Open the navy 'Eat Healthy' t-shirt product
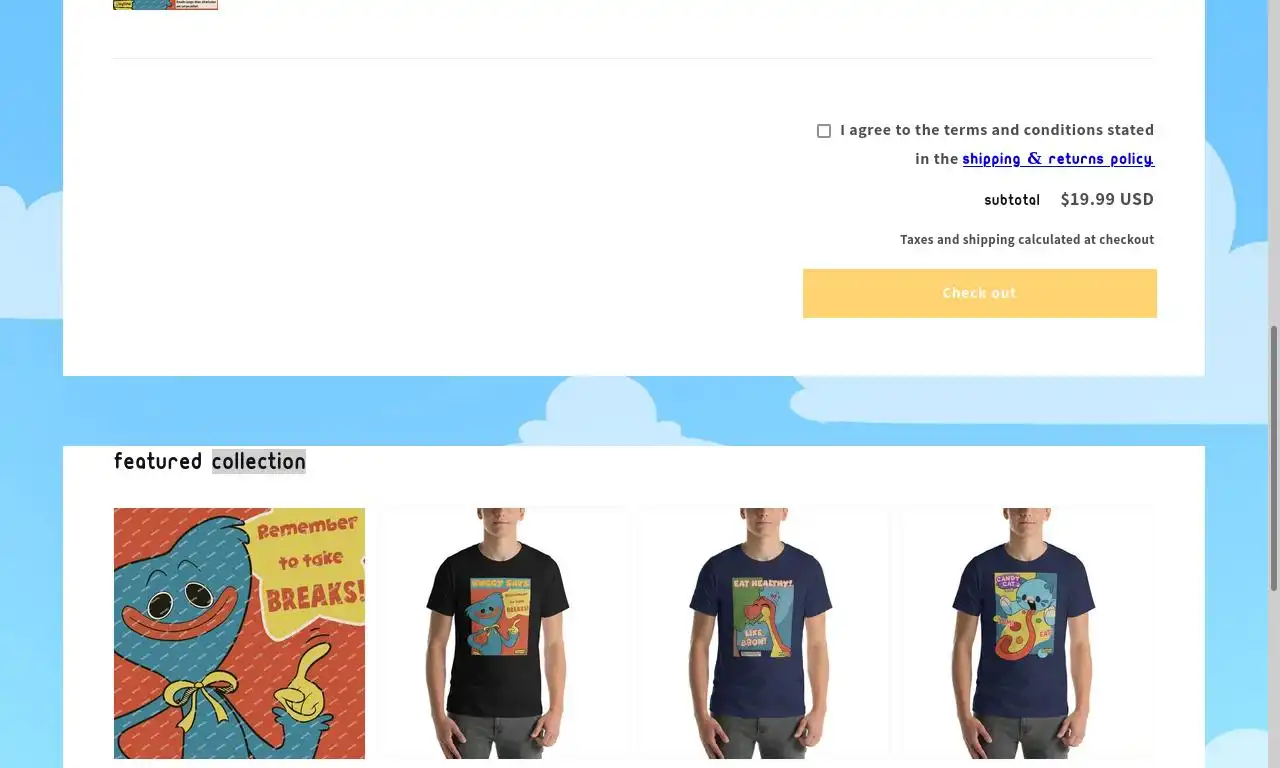 pos(764,633)
